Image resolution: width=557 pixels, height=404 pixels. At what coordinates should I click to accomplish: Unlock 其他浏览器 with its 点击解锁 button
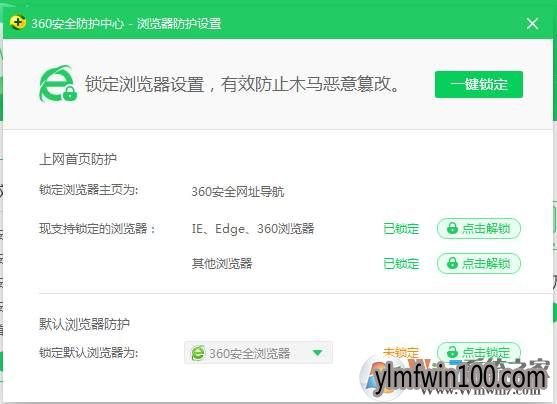click(478, 263)
